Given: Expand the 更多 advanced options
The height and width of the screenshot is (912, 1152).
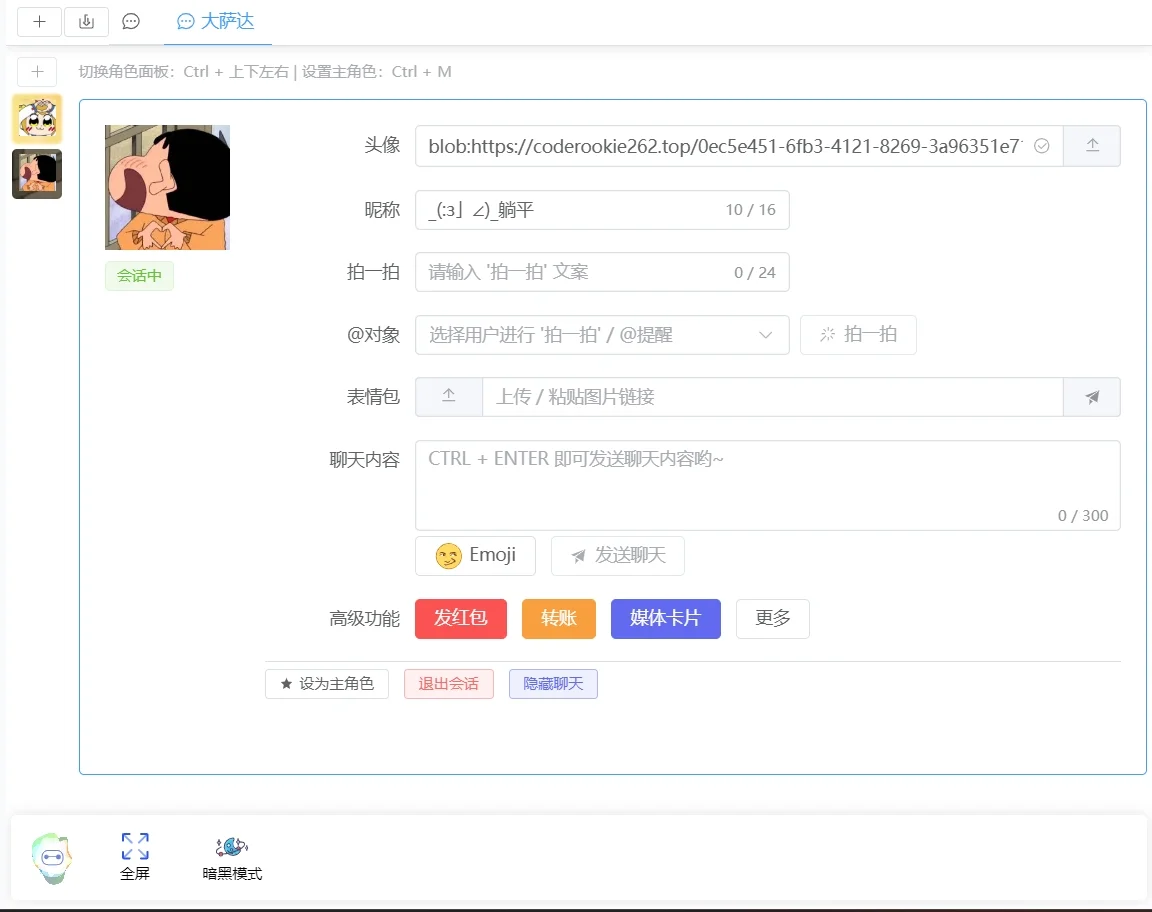Looking at the screenshot, I should tap(772, 618).
